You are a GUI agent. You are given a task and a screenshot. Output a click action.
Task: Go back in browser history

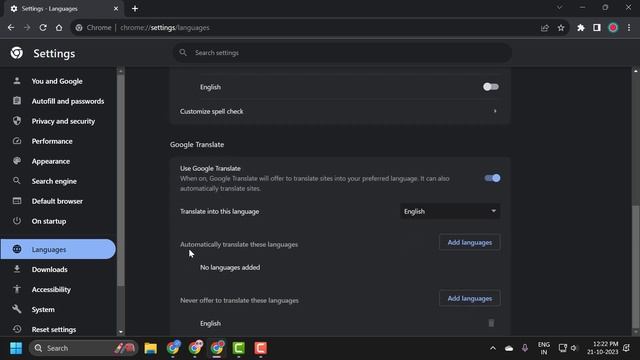[11, 27]
